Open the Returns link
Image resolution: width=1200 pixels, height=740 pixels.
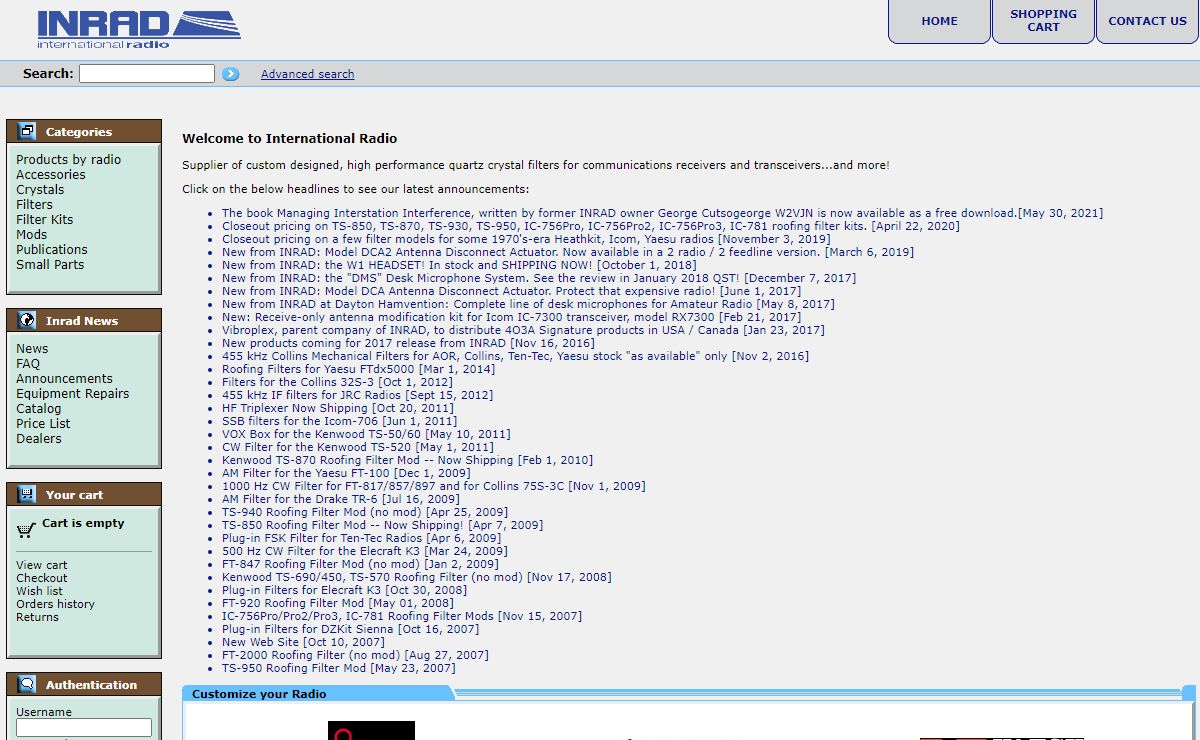[37, 617]
